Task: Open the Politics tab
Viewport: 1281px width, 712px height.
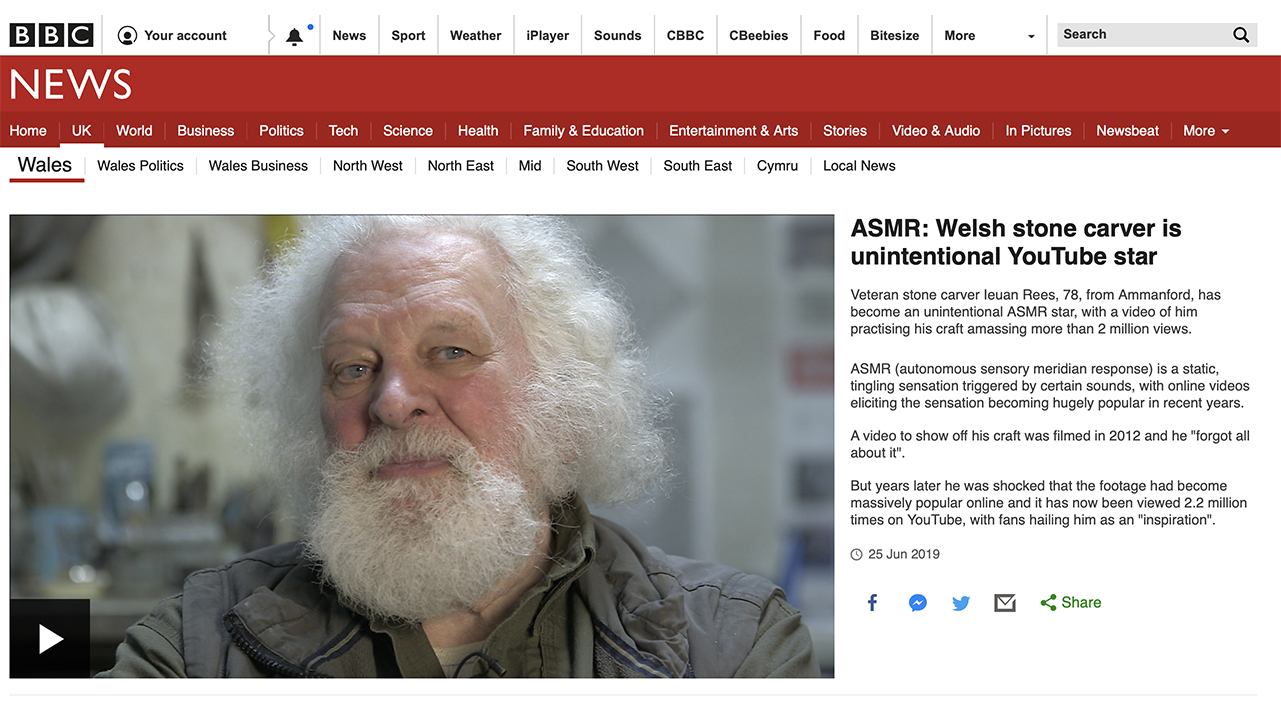Action: [281, 131]
